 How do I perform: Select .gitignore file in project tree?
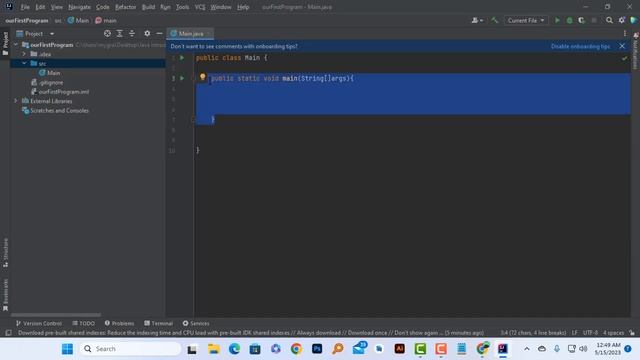pos(47,82)
